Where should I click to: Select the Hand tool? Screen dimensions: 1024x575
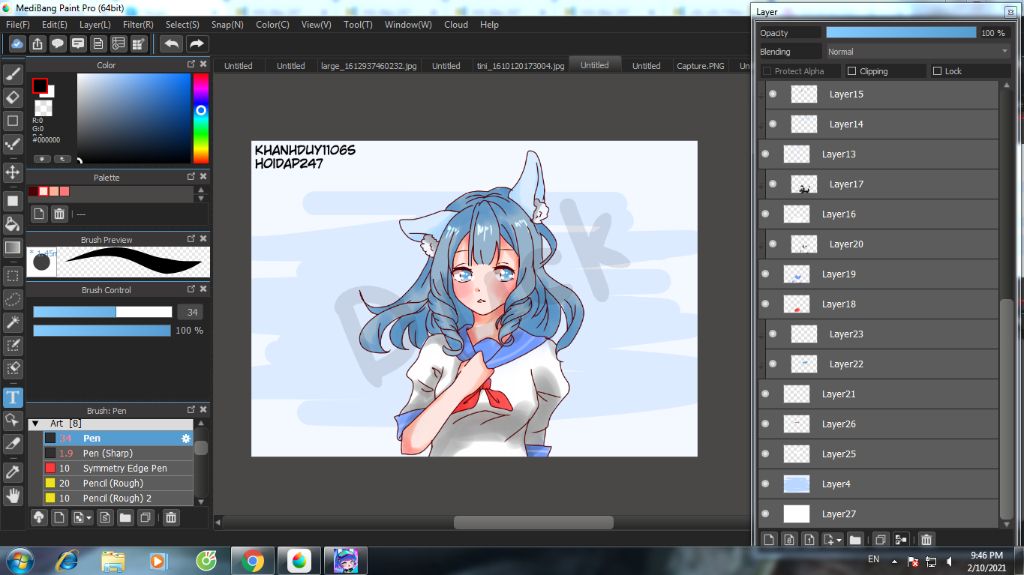(12, 496)
